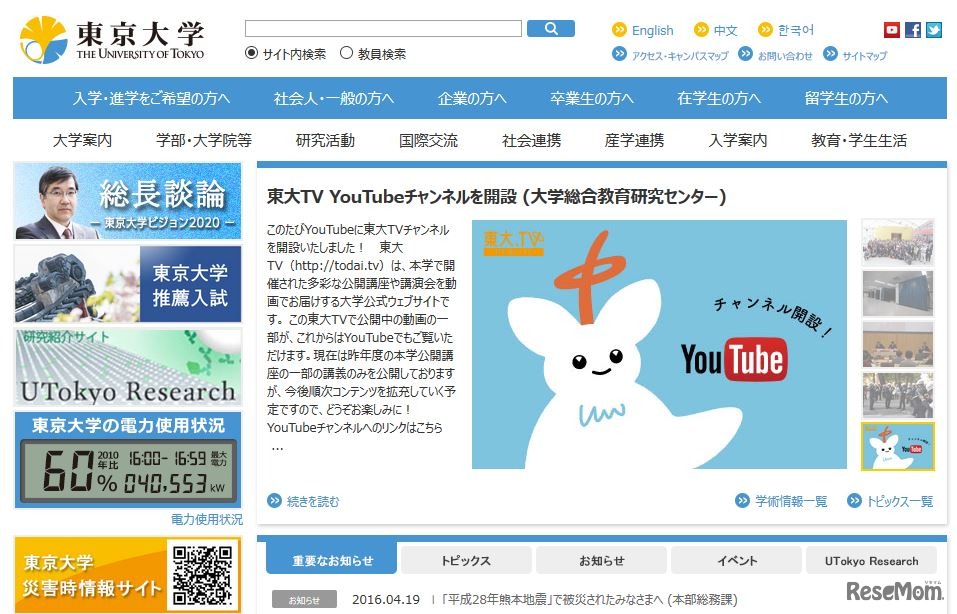Open the トピックス一覧 link
957x614 pixels.
tap(900, 501)
